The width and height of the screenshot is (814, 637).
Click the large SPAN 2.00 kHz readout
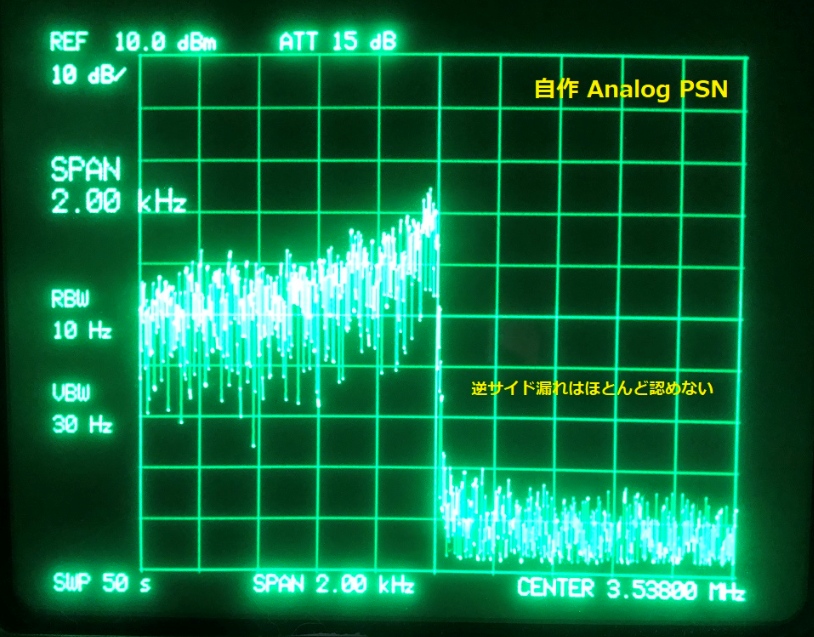(x=118, y=185)
